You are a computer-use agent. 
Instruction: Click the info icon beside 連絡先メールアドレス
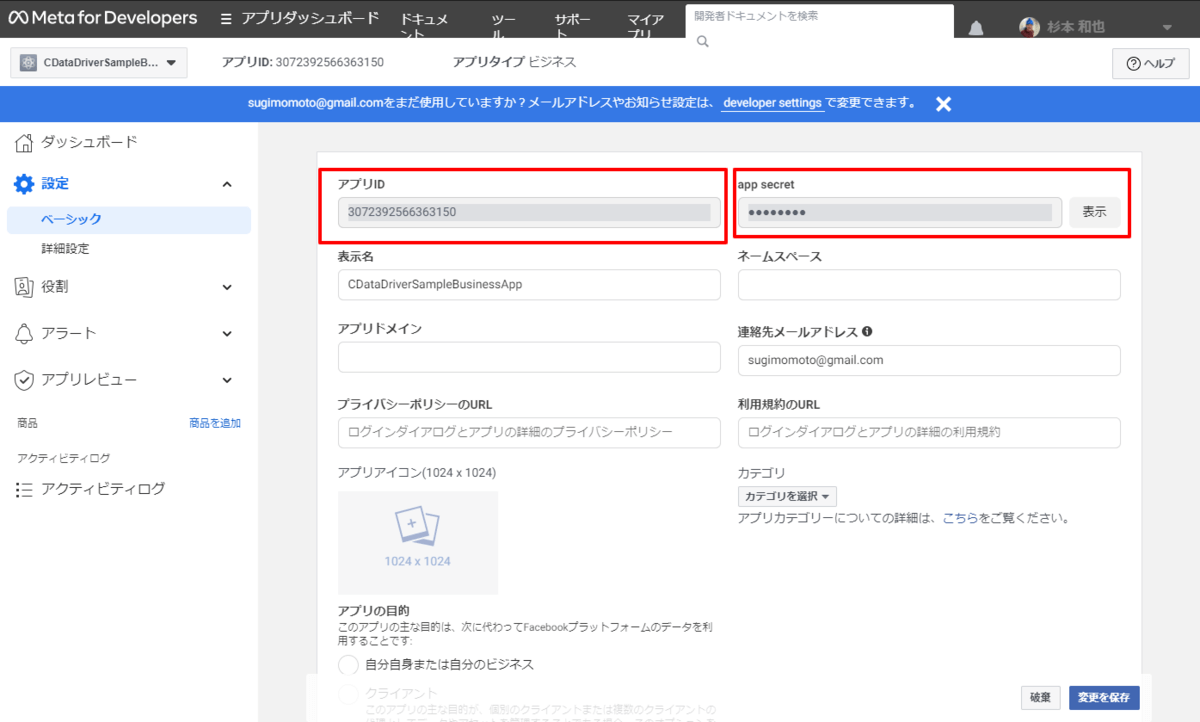(867, 331)
